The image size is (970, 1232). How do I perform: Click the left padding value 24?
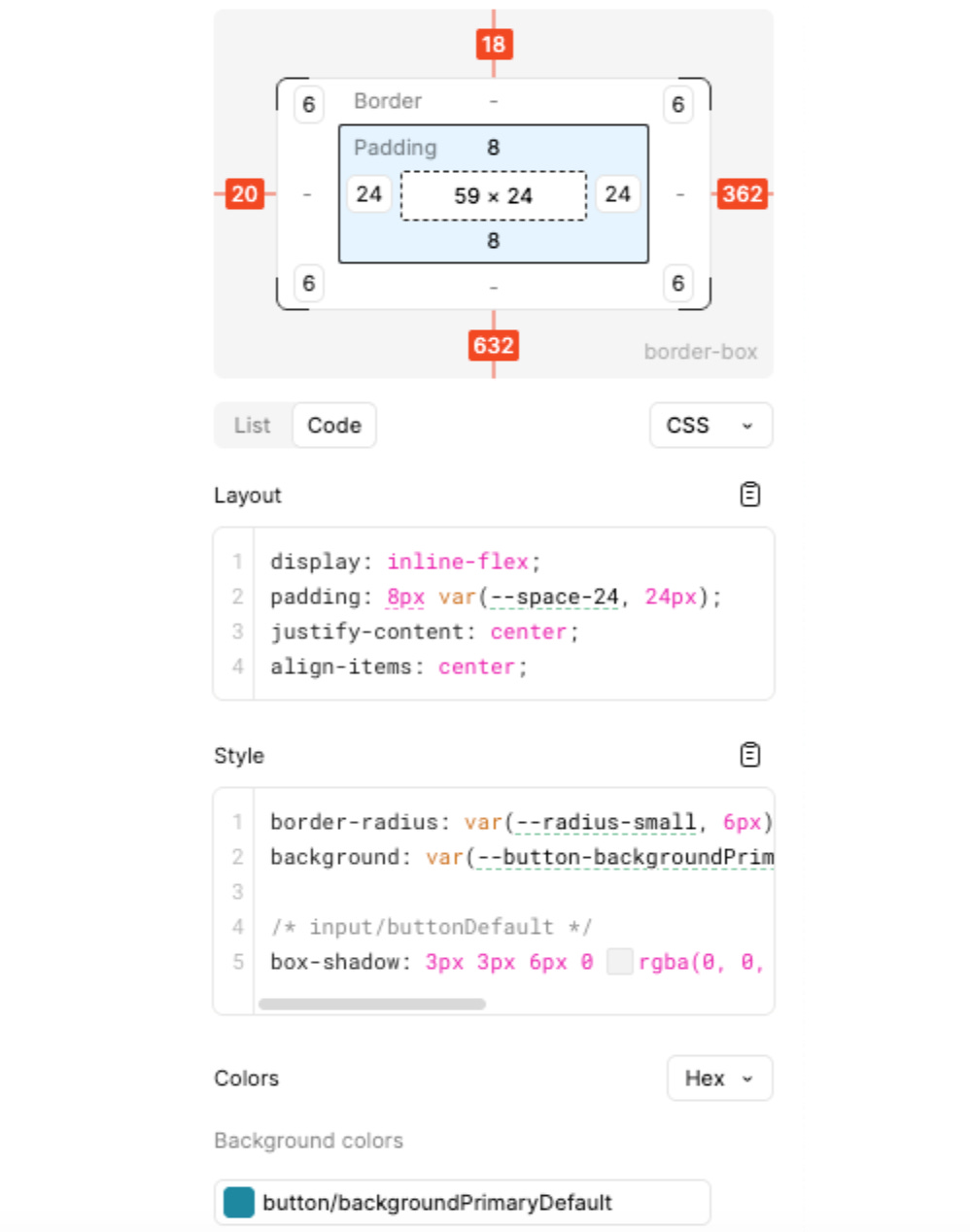(x=369, y=194)
